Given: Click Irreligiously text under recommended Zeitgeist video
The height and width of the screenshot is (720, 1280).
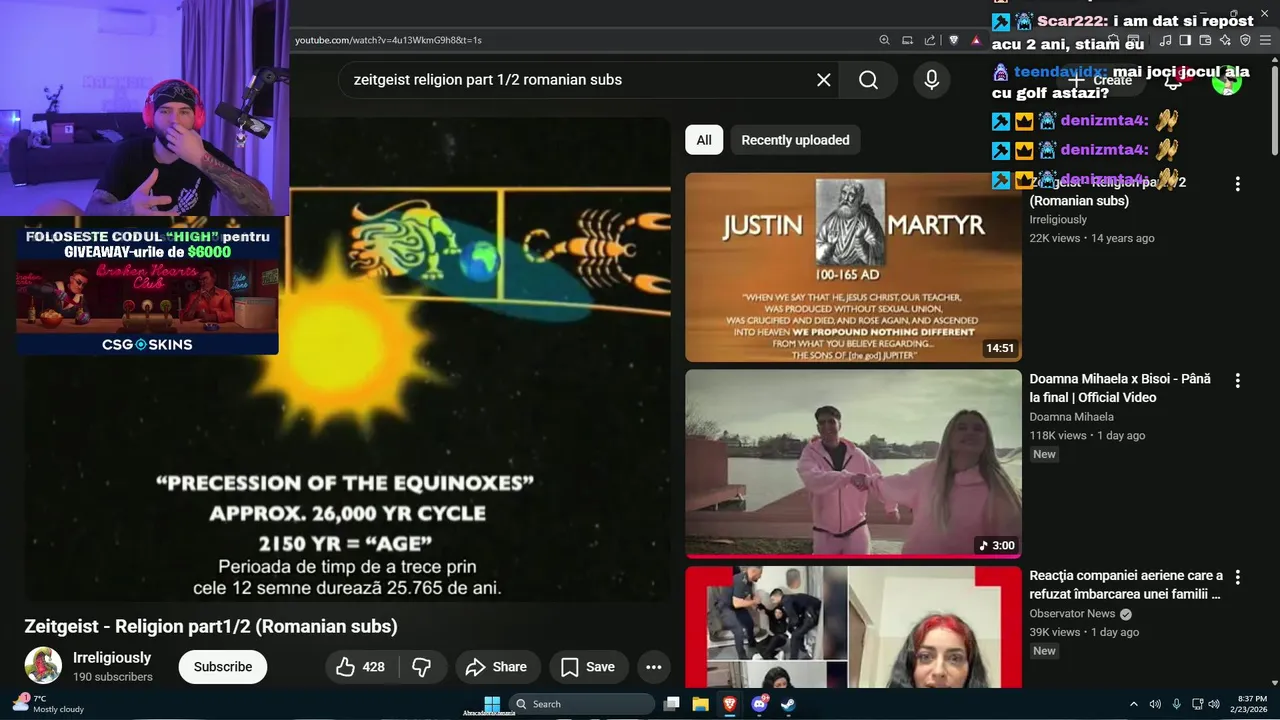Looking at the screenshot, I should tap(1058, 220).
